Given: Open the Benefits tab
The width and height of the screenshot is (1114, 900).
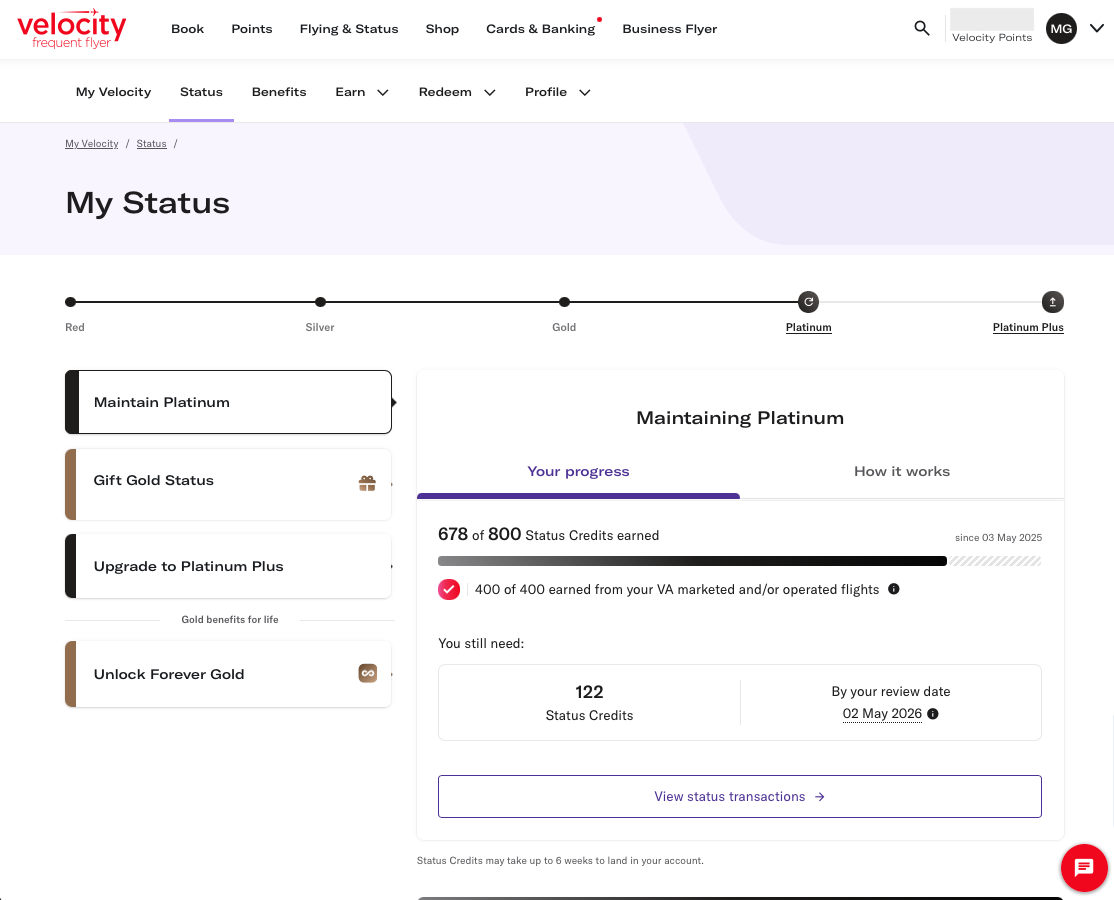Looking at the screenshot, I should click(278, 92).
